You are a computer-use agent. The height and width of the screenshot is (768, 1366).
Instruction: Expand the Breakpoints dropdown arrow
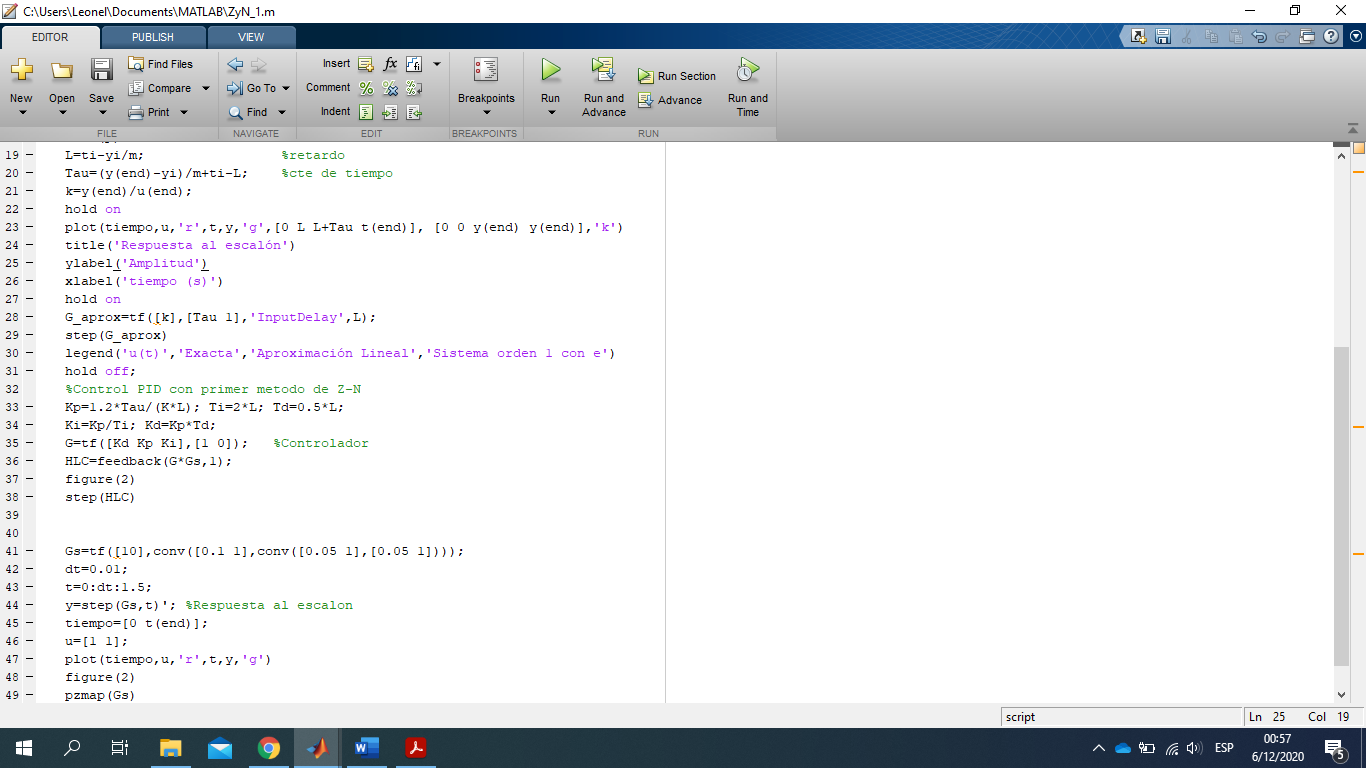pyautogui.click(x=486, y=113)
